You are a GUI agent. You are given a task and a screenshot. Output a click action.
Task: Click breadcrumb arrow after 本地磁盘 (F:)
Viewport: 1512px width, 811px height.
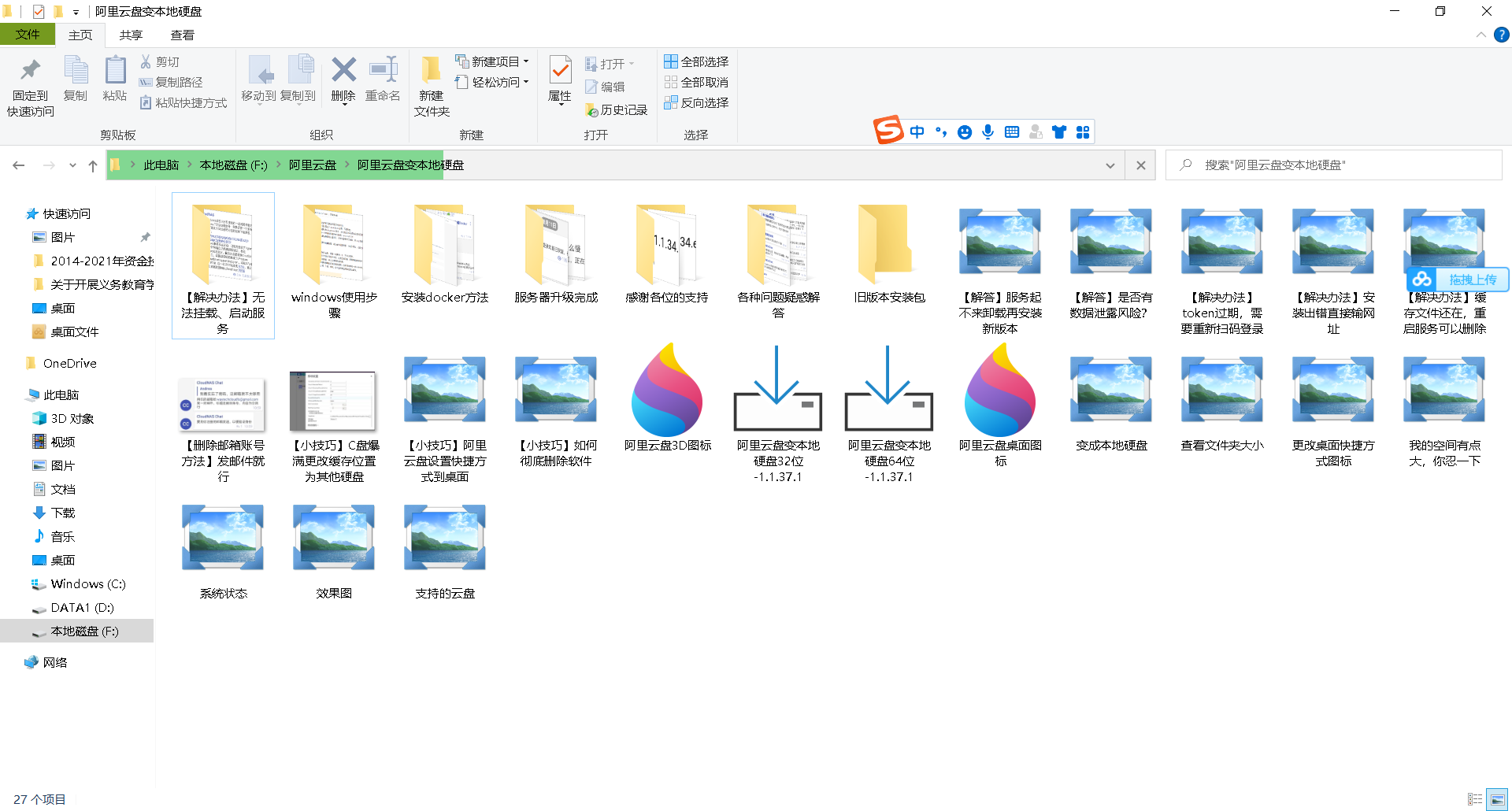278,165
